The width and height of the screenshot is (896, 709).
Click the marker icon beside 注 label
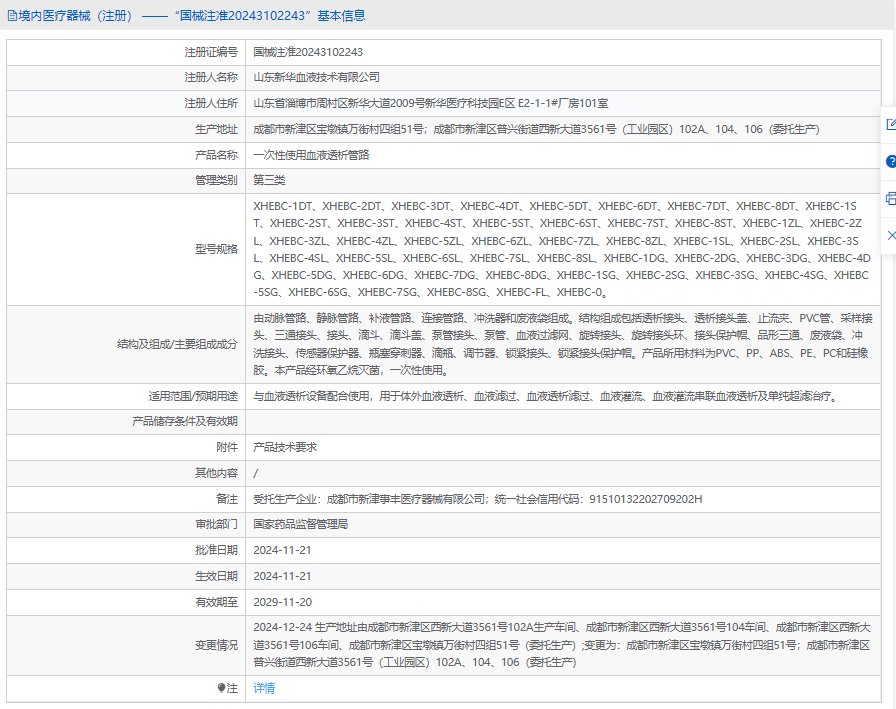[221, 688]
